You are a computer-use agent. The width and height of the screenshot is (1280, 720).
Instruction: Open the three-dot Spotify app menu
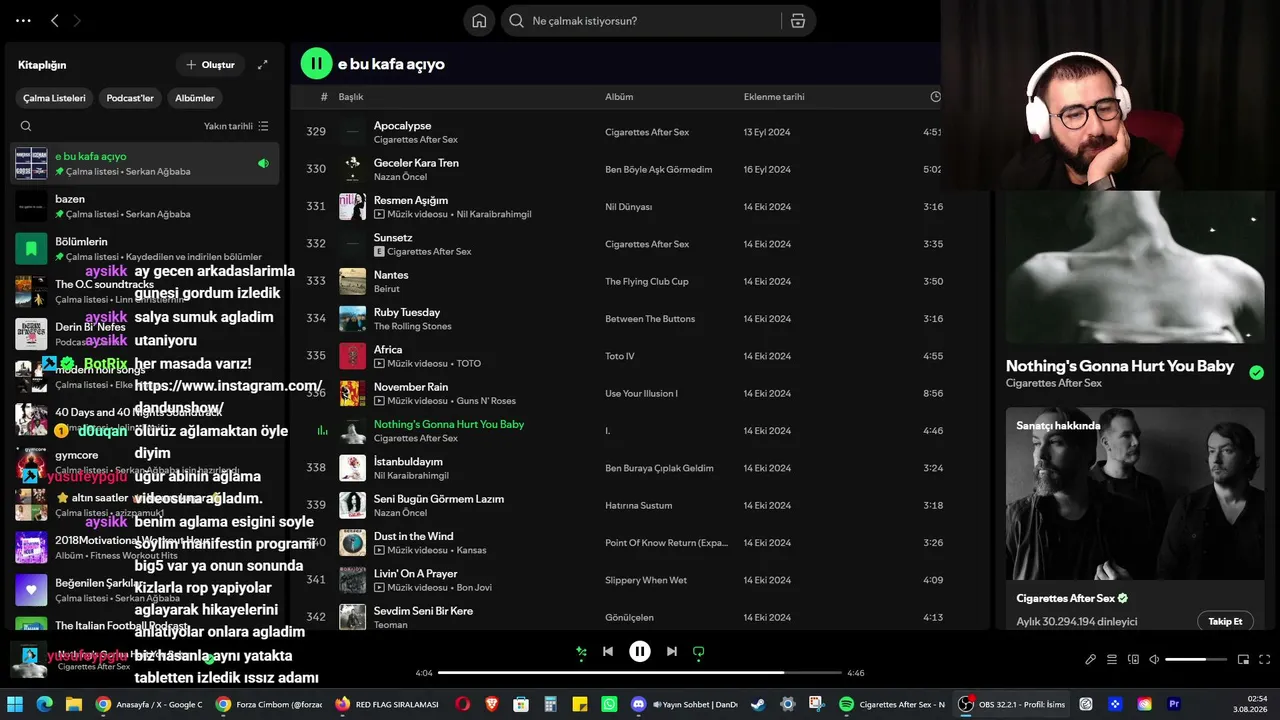coord(23,20)
